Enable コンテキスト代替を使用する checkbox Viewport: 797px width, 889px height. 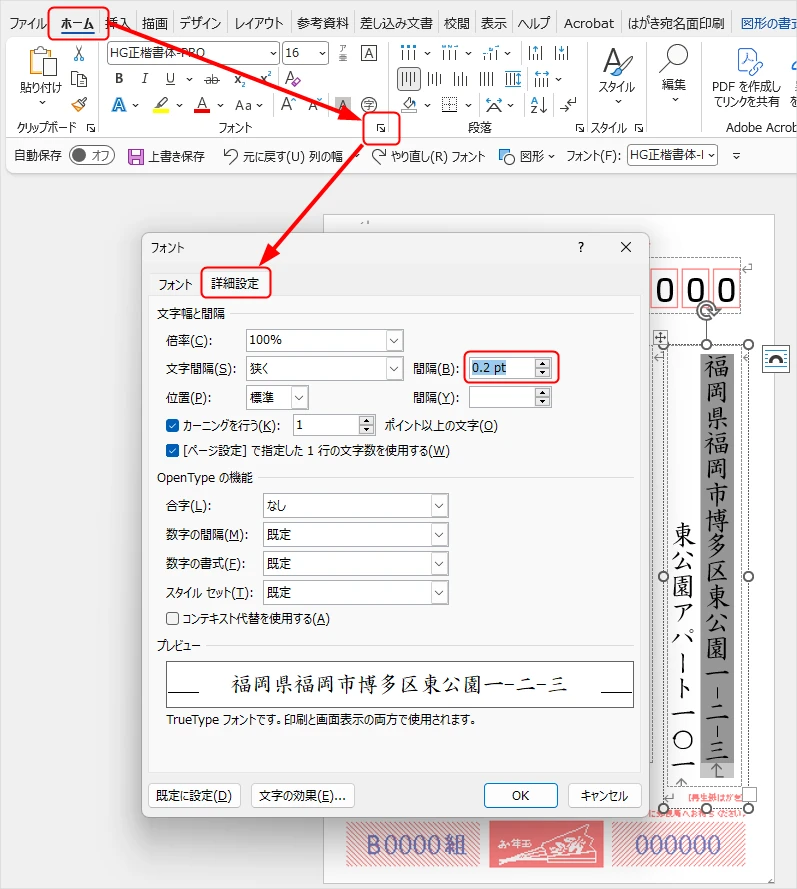(172, 618)
